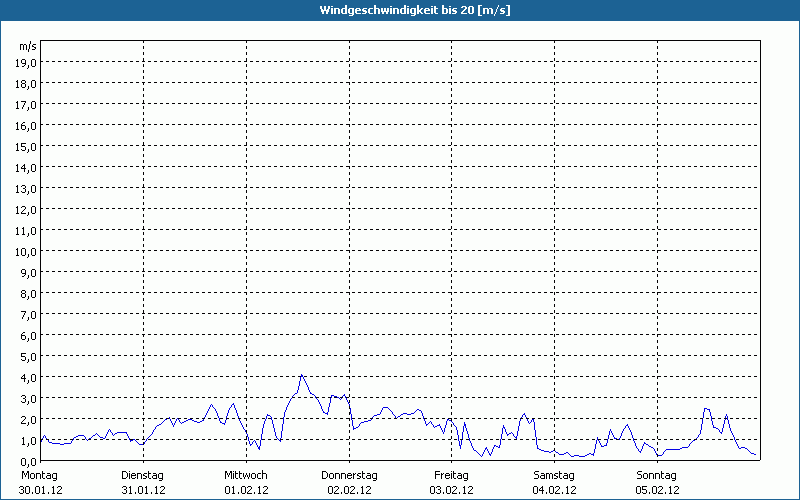Click the 'm/s' axis unit label
Viewport: 800px width, 500px height.
(x=28, y=46)
